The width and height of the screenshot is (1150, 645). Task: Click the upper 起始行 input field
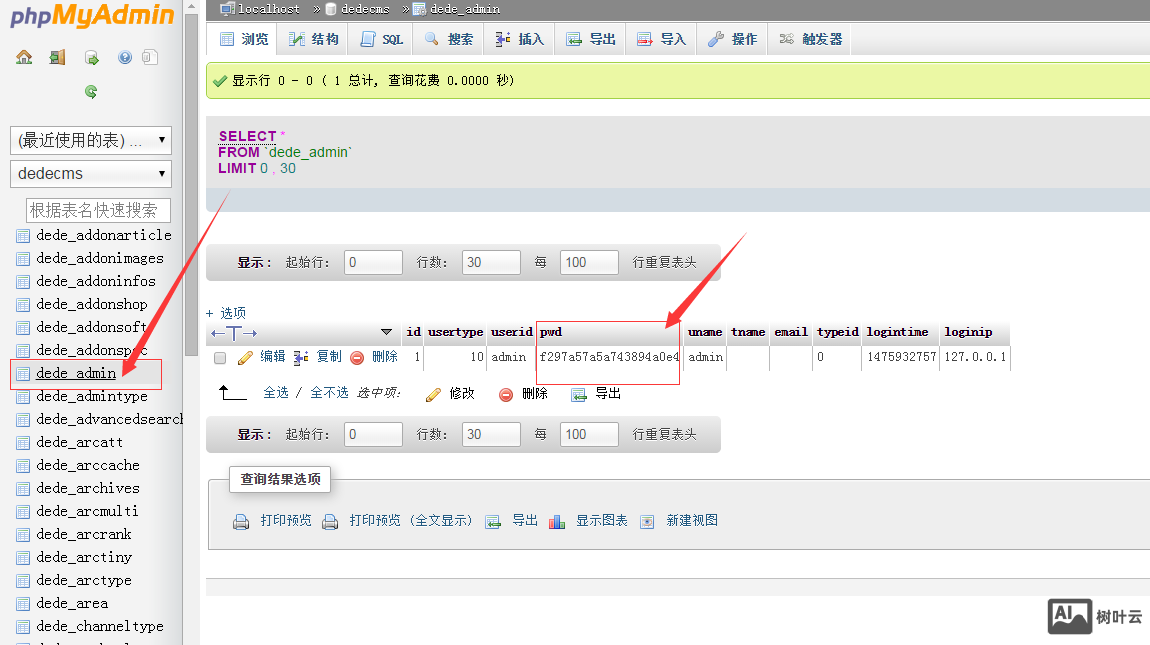click(x=373, y=263)
